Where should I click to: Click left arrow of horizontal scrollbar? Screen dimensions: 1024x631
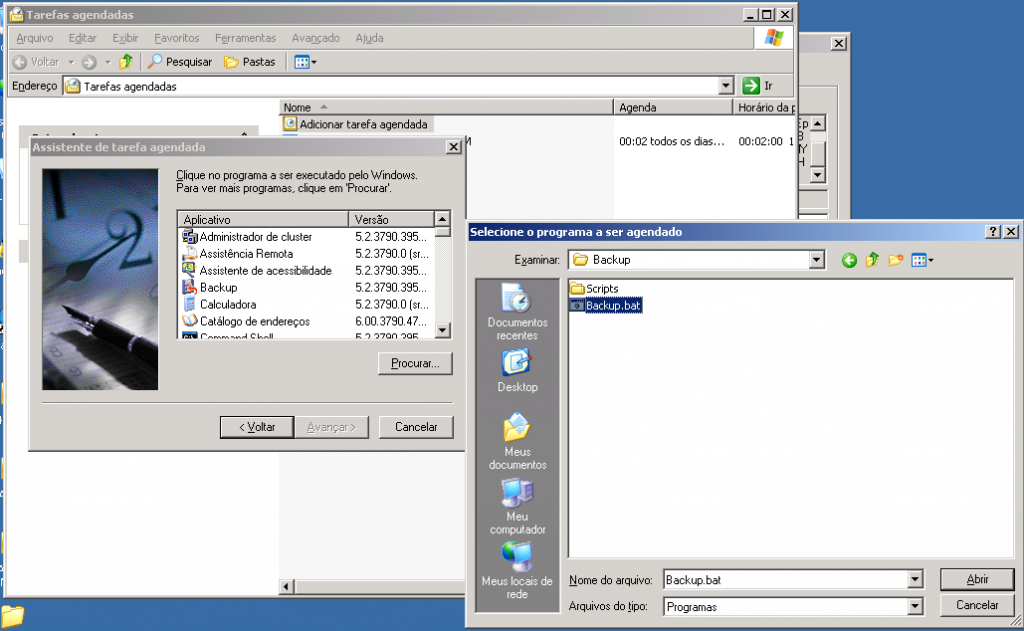286,587
